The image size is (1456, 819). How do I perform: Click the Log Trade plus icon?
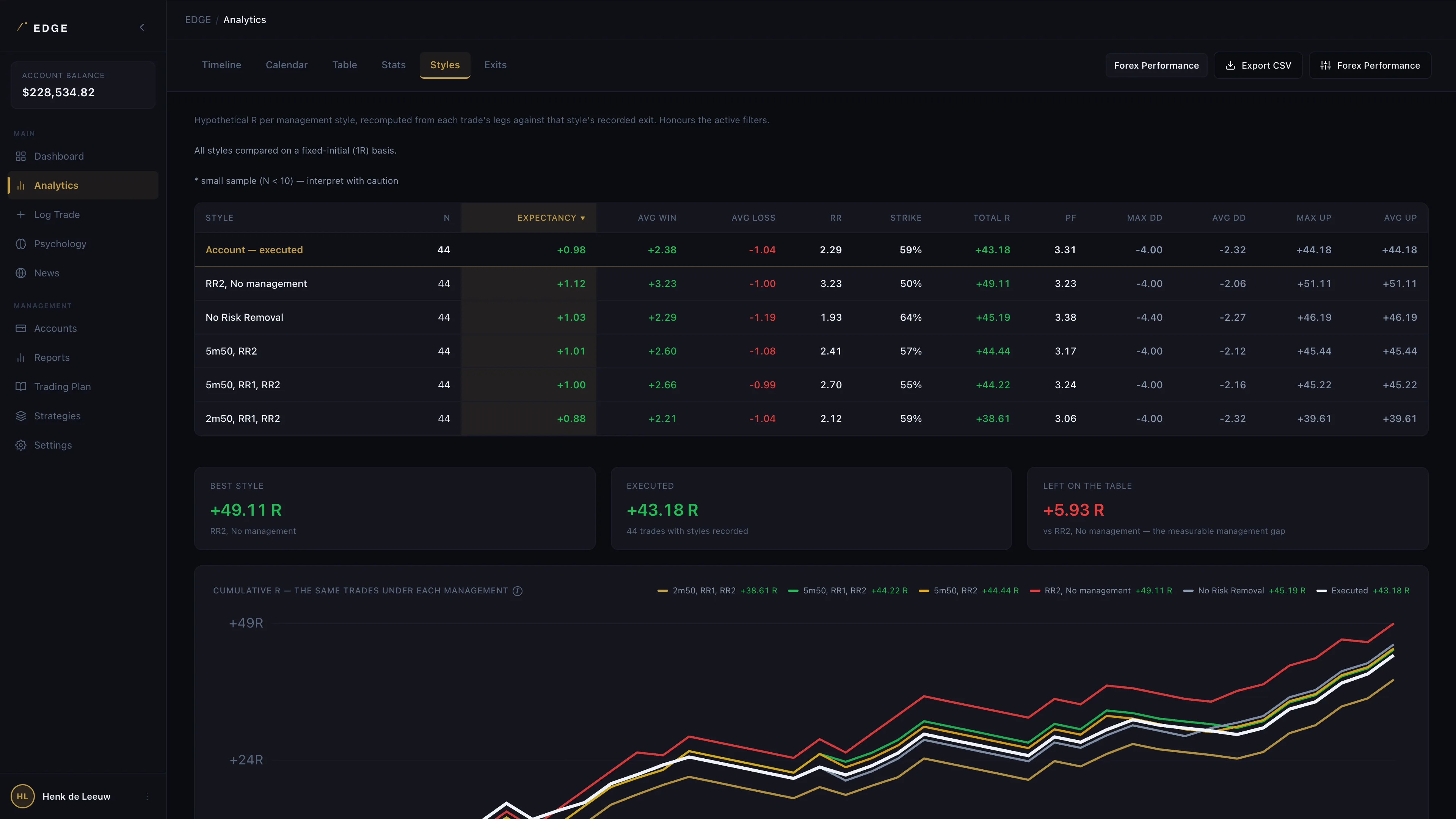pyautogui.click(x=21, y=215)
